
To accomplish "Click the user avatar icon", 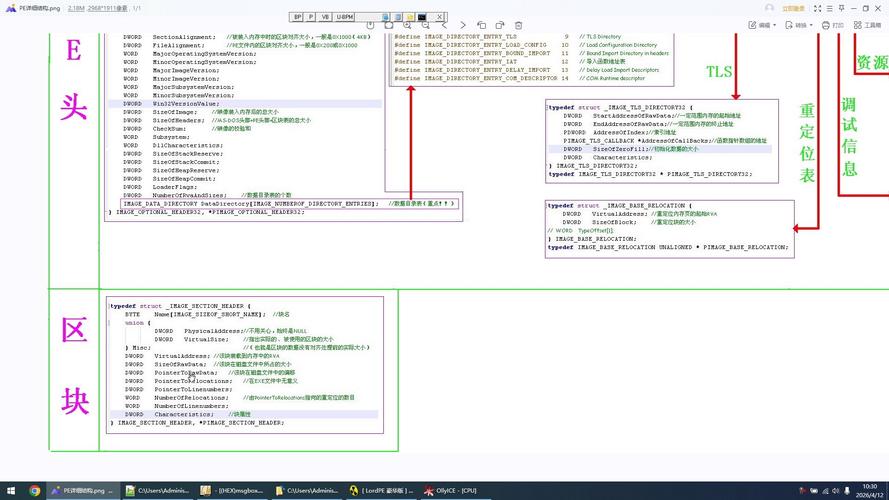I will [x=769, y=9].
